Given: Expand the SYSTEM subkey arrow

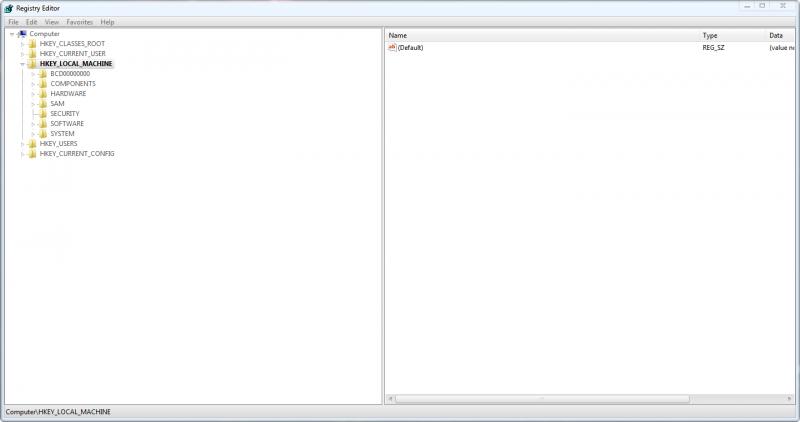Looking at the screenshot, I should tap(33, 134).
